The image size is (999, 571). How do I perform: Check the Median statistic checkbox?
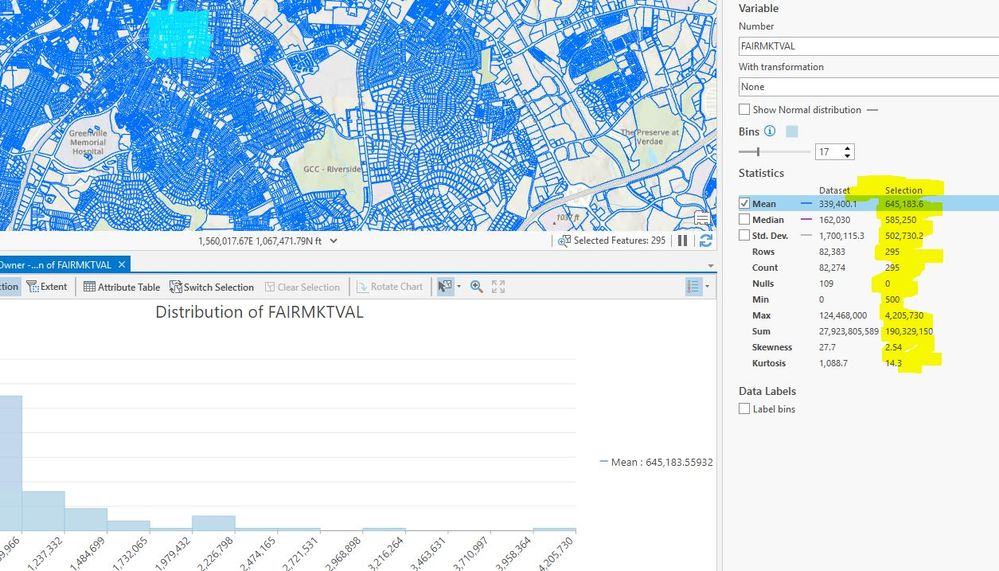pyautogui.click(x=744, y=220)
